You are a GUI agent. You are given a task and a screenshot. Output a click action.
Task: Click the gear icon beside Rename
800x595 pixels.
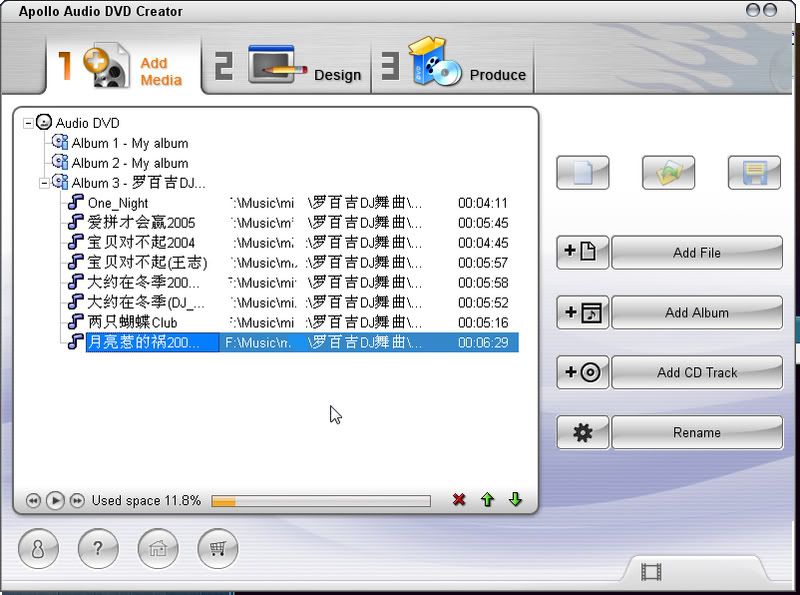coord(583,432)
